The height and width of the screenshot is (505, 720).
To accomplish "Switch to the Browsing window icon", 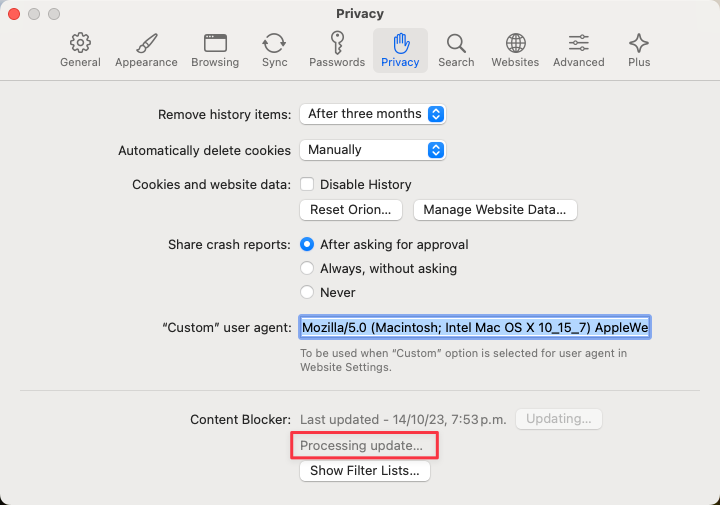I will tap(215, 49).
